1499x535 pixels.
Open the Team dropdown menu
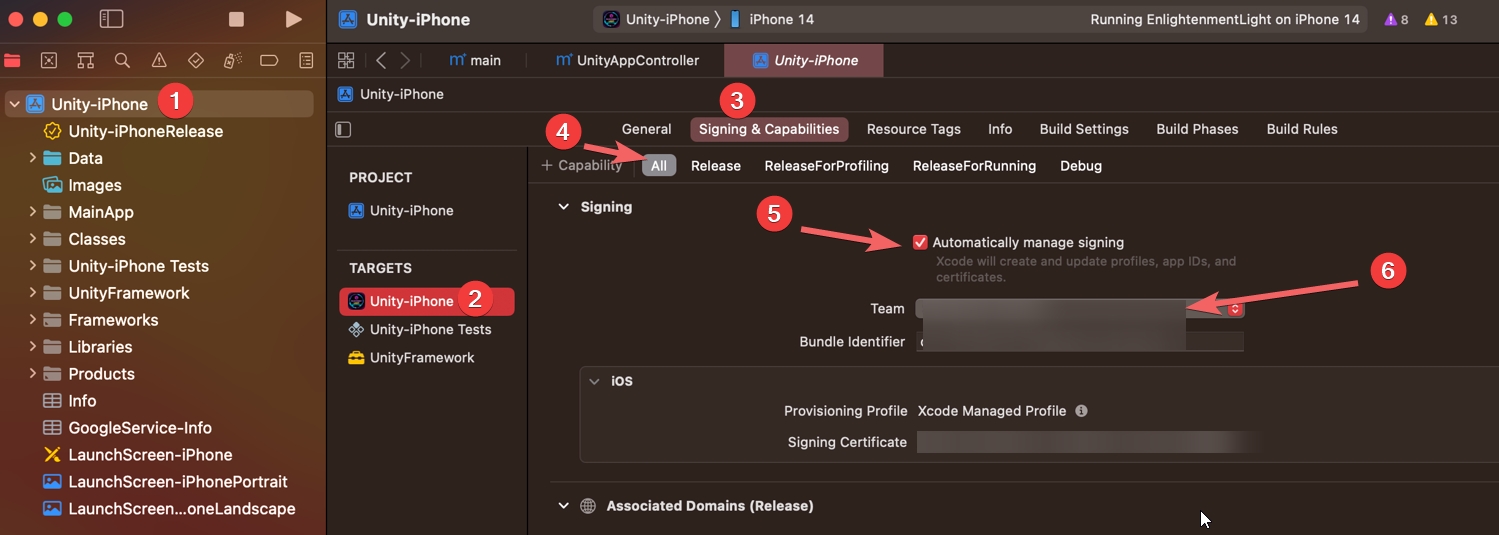point(1235,309)
